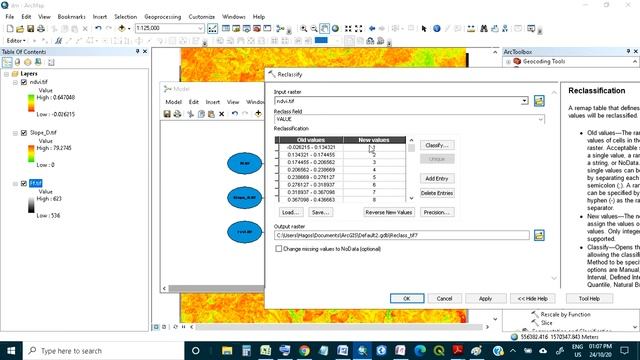
Task: Open Model window Insert menu
Action: tap(213, 102)
